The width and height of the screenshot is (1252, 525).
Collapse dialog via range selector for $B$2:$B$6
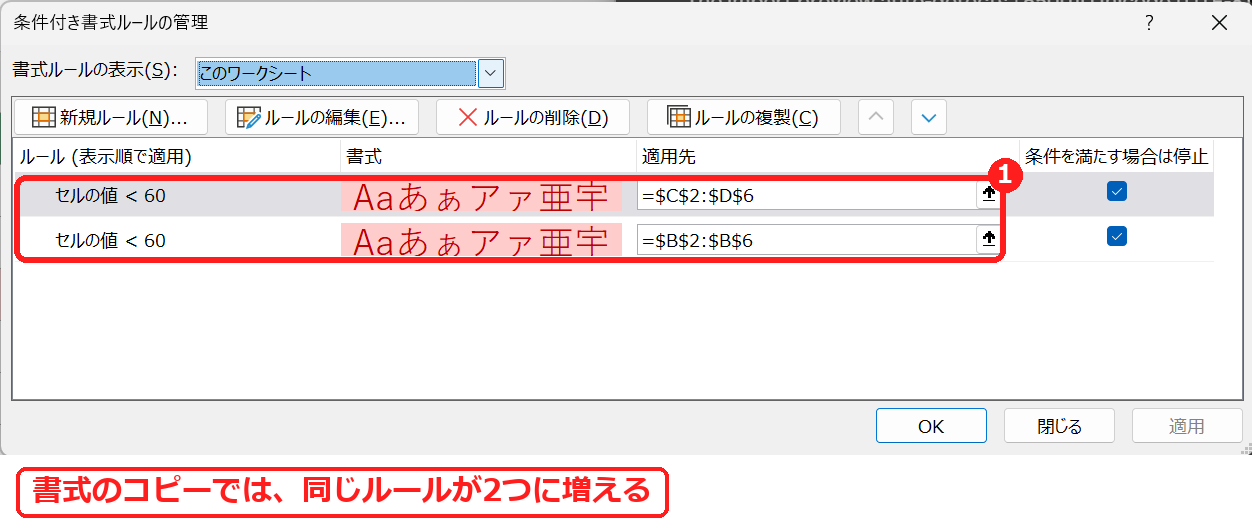click(989, 240)
